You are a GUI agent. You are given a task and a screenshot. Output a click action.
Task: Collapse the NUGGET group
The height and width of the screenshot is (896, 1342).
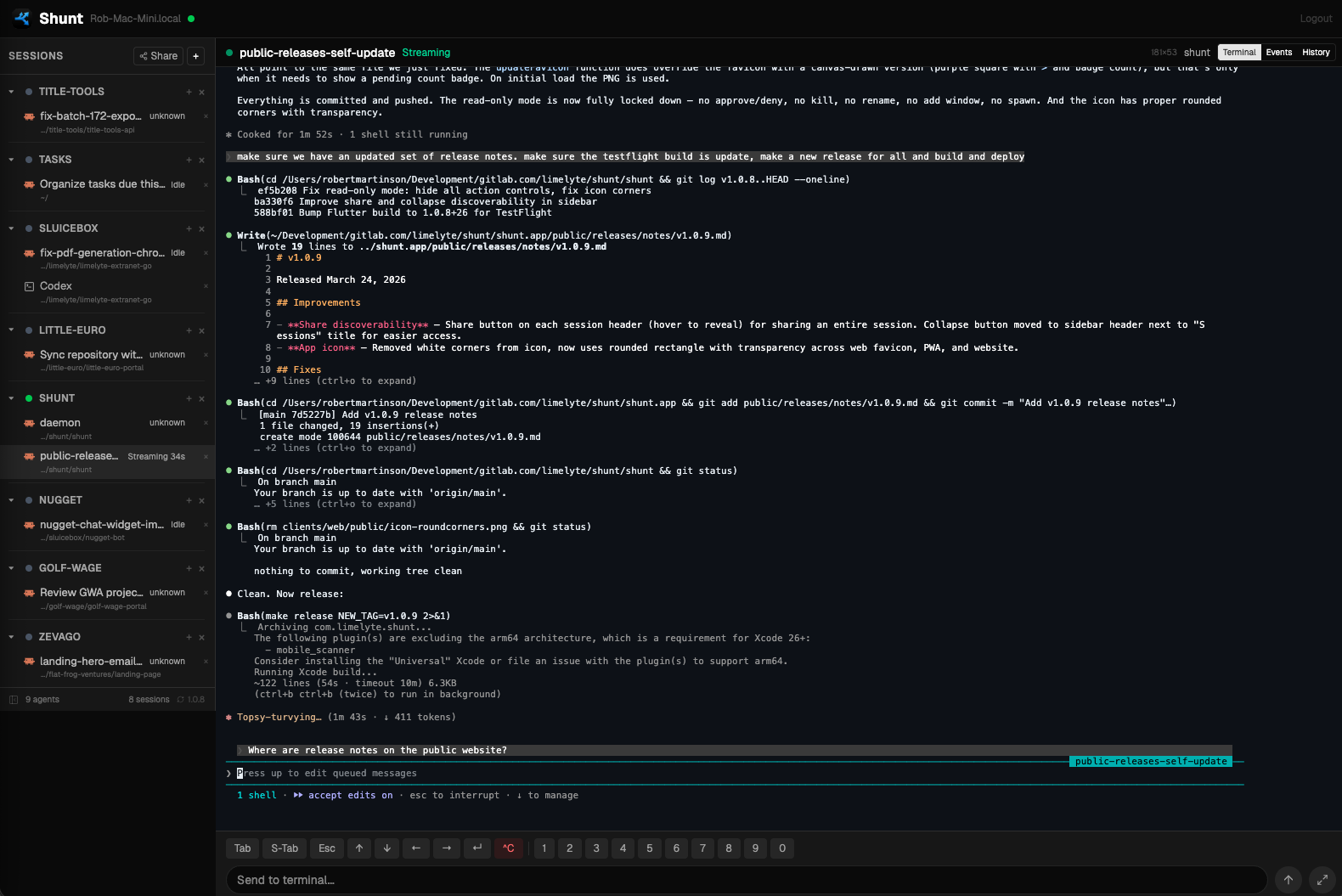(11, 500)
